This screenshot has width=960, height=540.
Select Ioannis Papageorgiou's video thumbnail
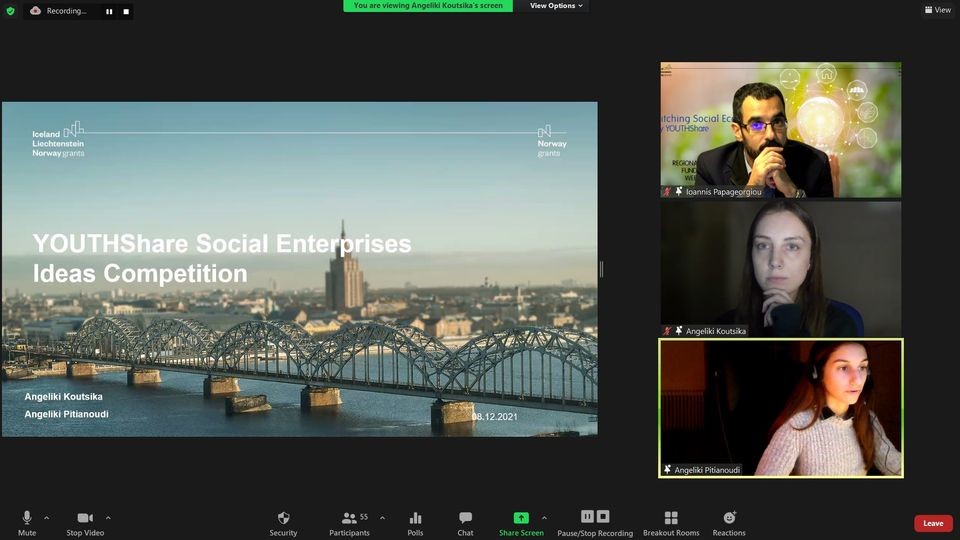[780, 130]
